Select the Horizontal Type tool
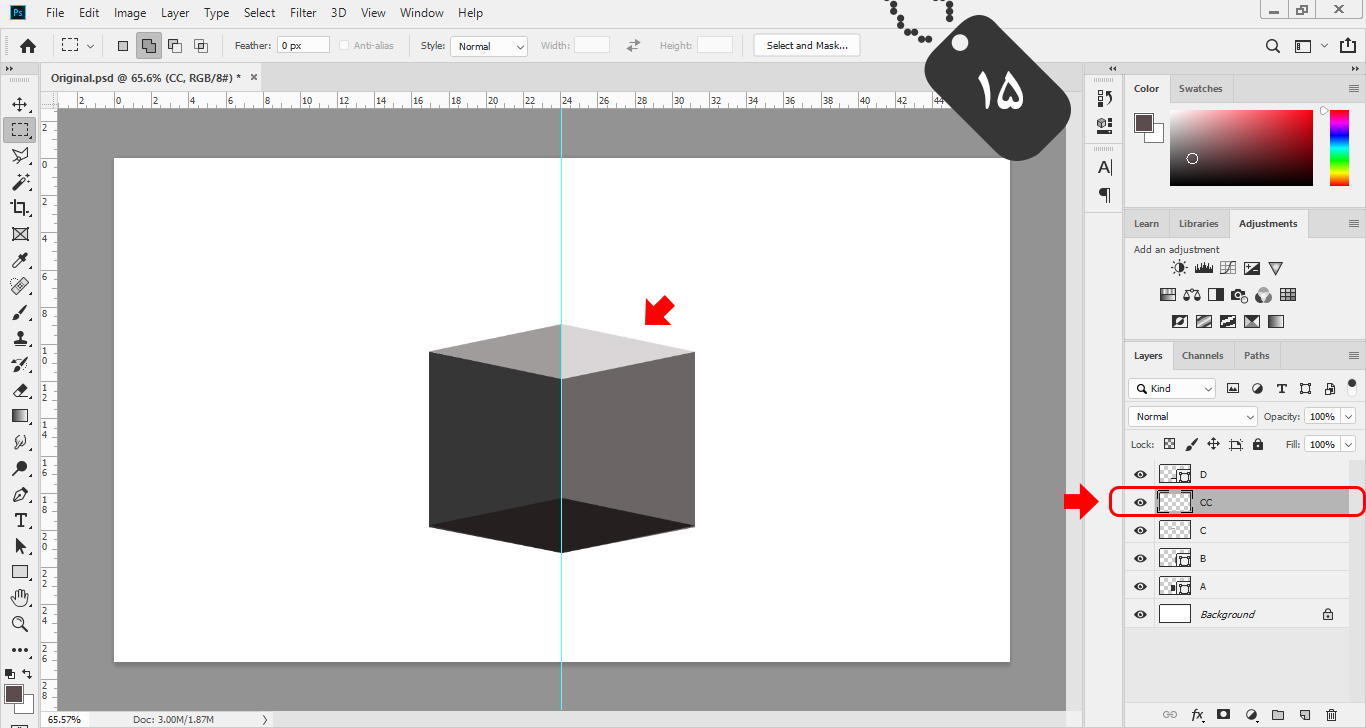The image size is (1366, 728). pos(20,520)
